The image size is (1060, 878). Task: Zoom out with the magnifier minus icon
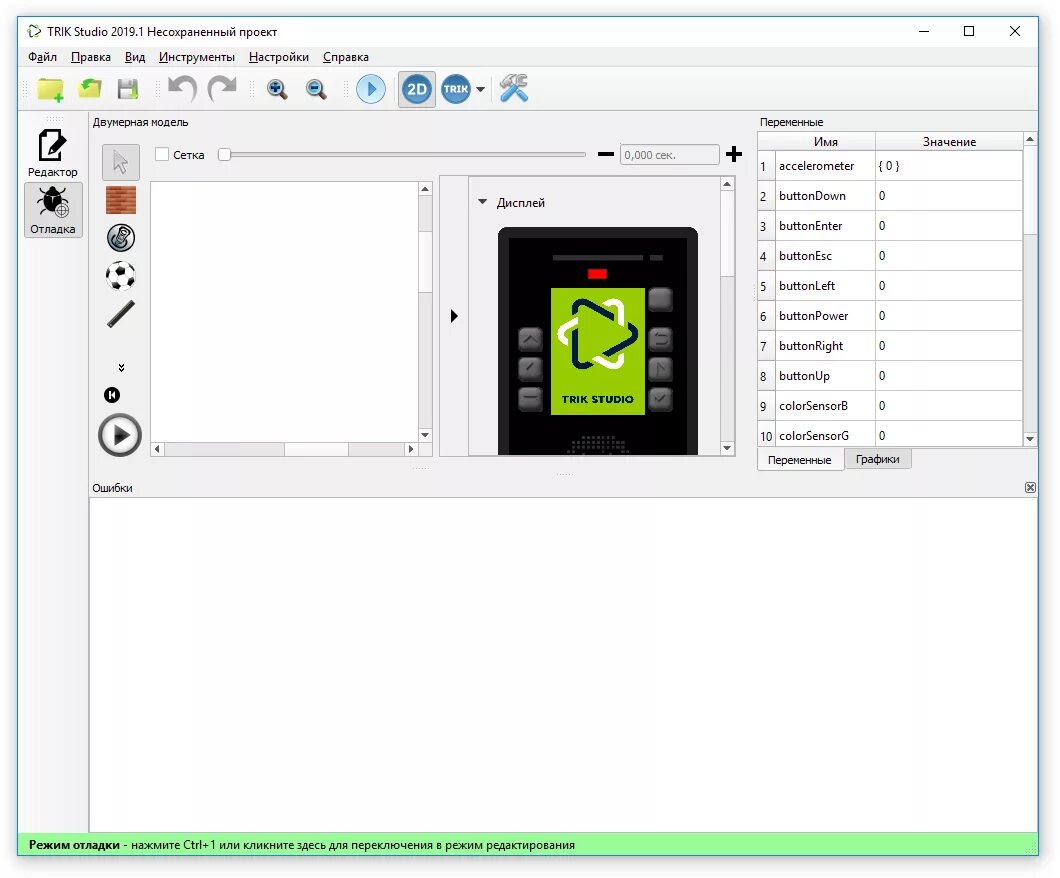[316, 89]
